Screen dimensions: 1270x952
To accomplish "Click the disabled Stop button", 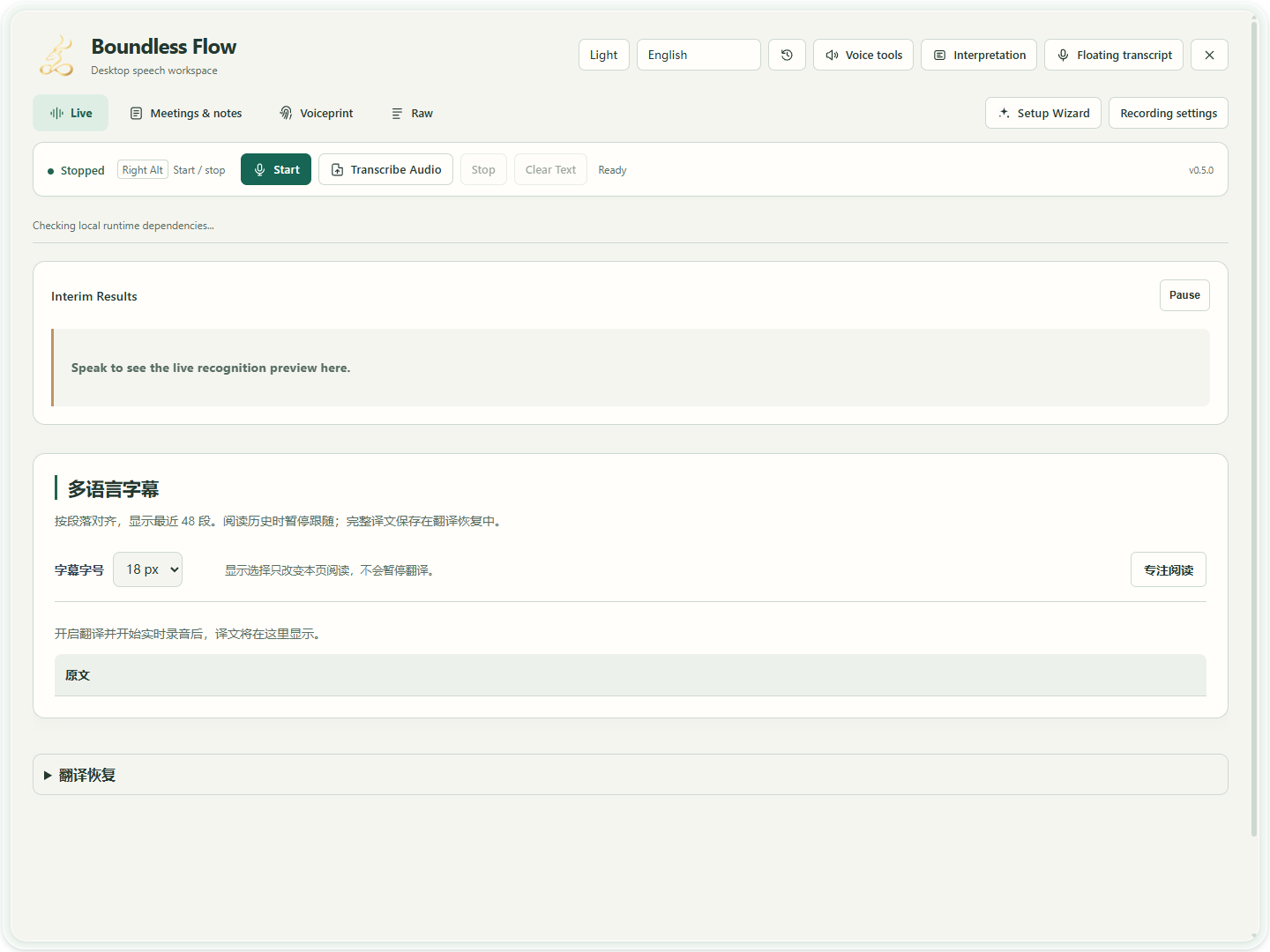I will tap(483, 169).
